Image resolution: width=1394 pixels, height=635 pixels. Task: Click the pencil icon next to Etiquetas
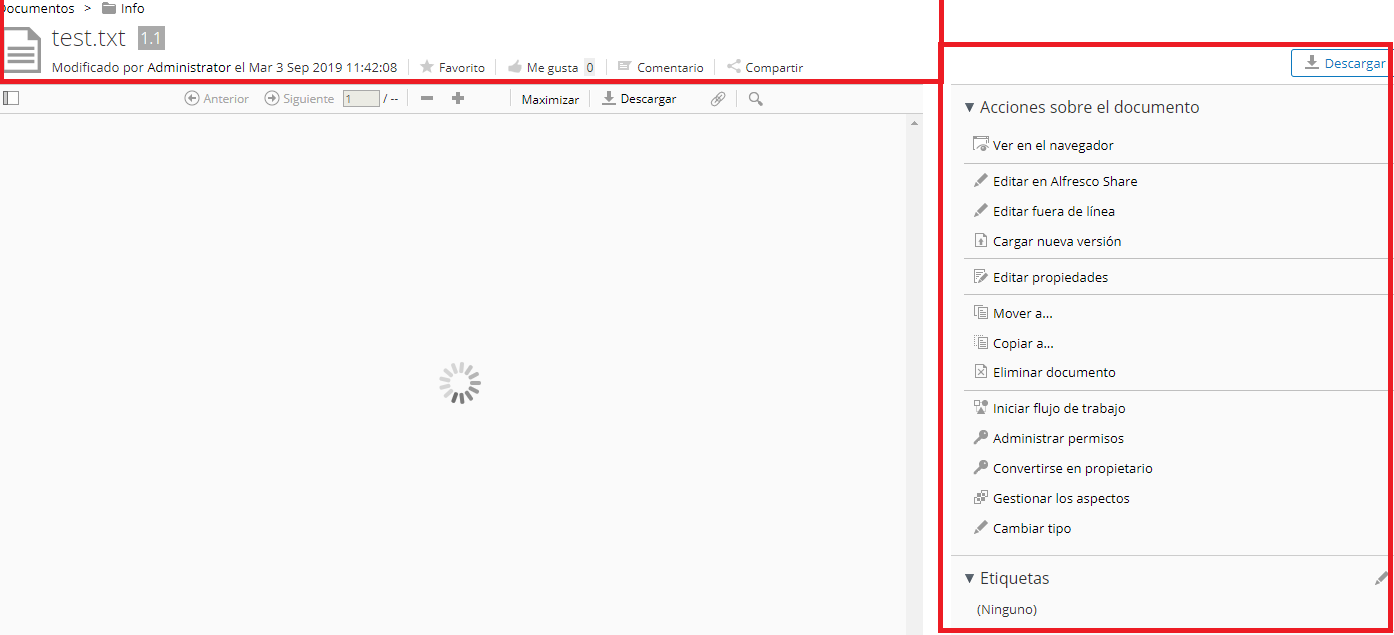[1381, 578]
